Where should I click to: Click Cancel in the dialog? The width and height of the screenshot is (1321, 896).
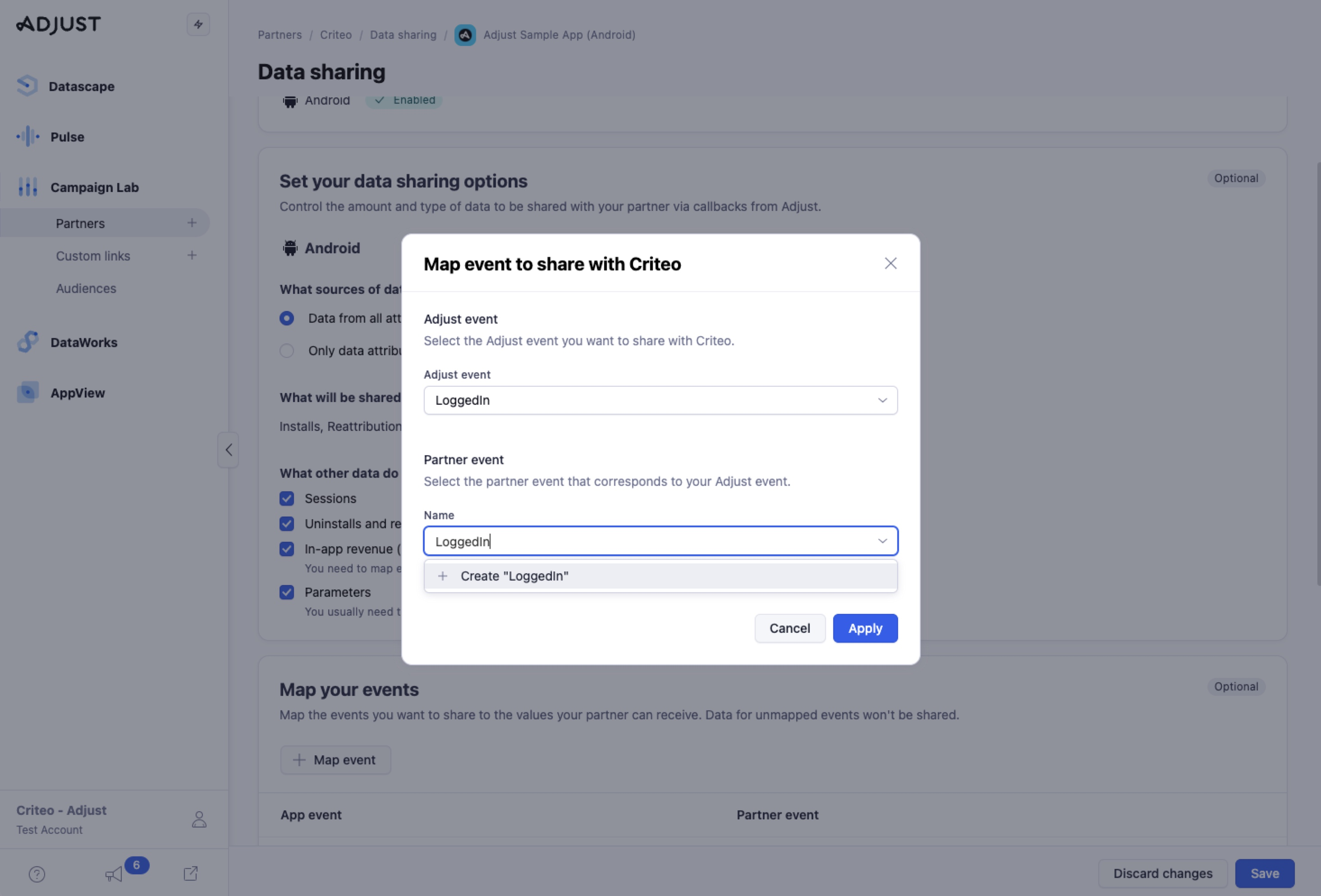point(789,628)
